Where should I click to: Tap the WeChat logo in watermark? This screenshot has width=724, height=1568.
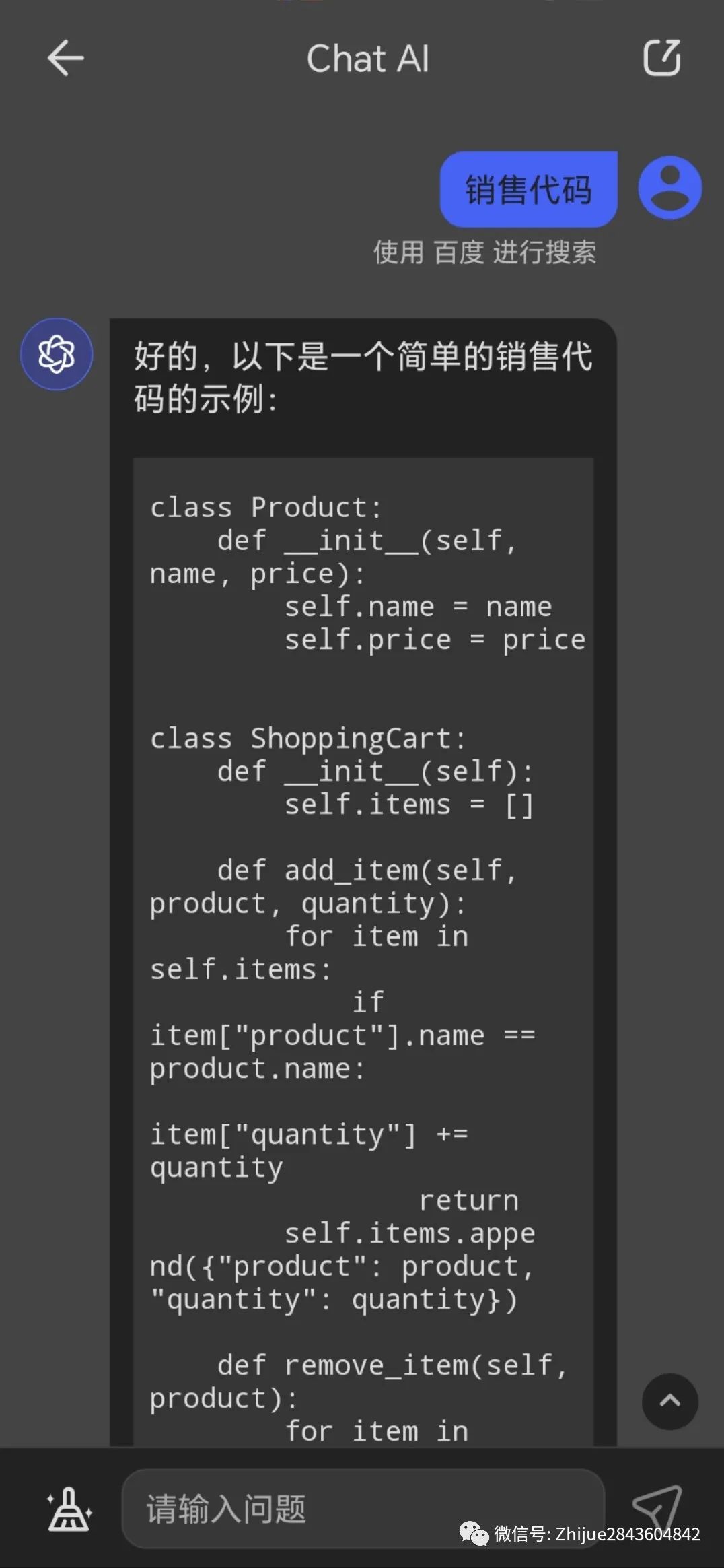point(474,1533)
